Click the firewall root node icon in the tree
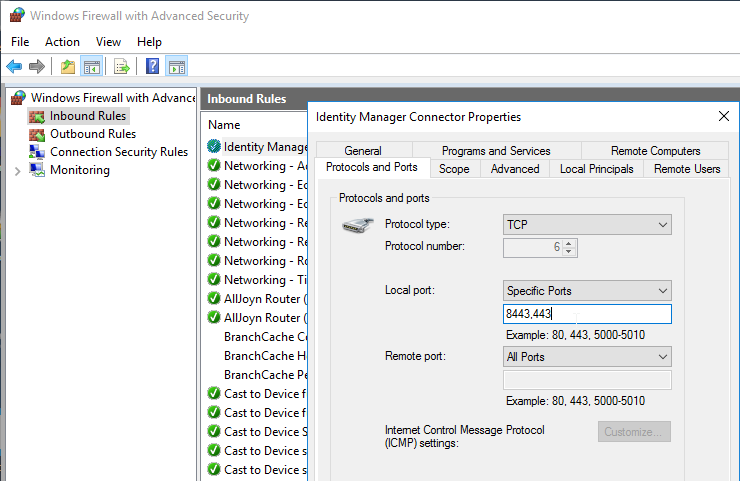 pos(18,98)
